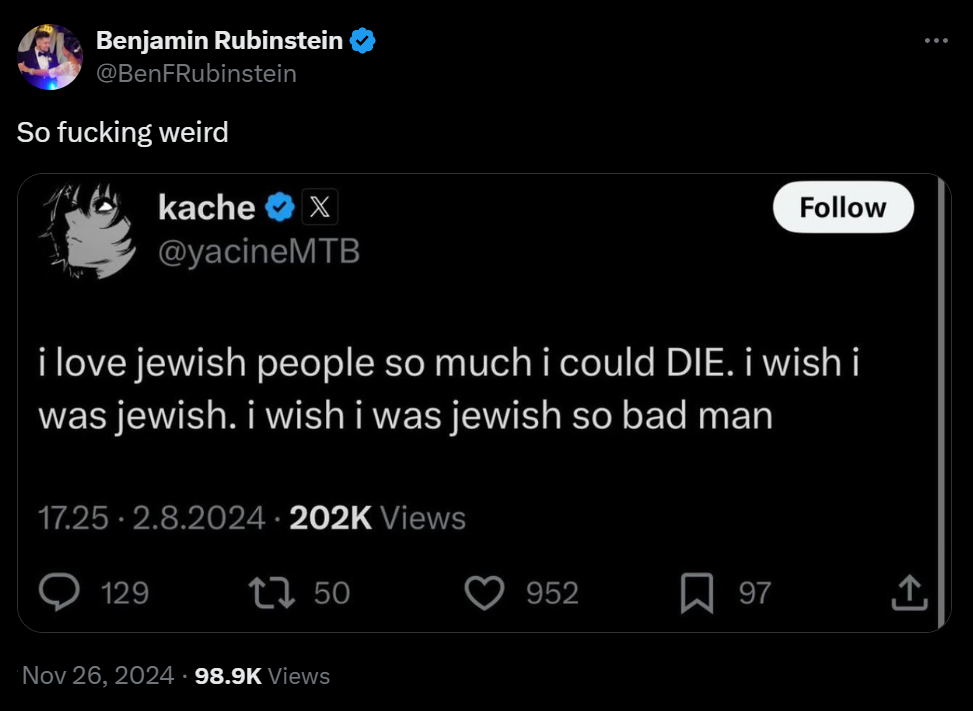Image resolution: width=973 pixels, height=711 pixels.
Task: Click Benjamin Rubinstein's profile avatar
Action: (x=50, y=57)
